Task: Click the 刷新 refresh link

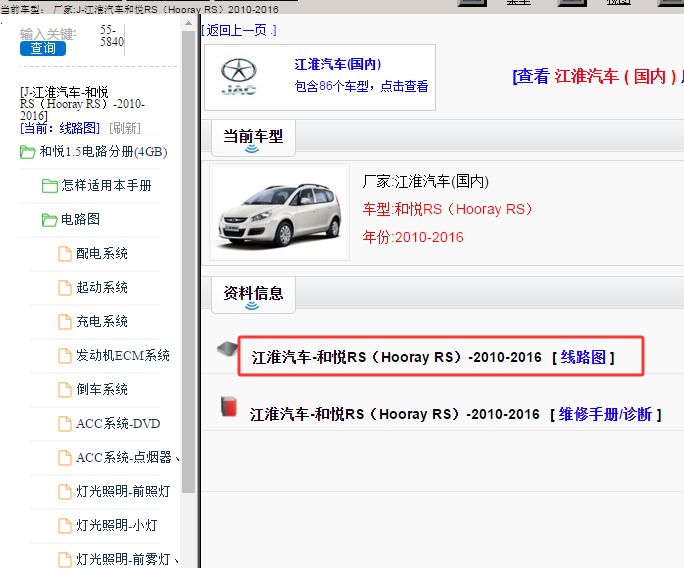Action: (x=125, y=128)
